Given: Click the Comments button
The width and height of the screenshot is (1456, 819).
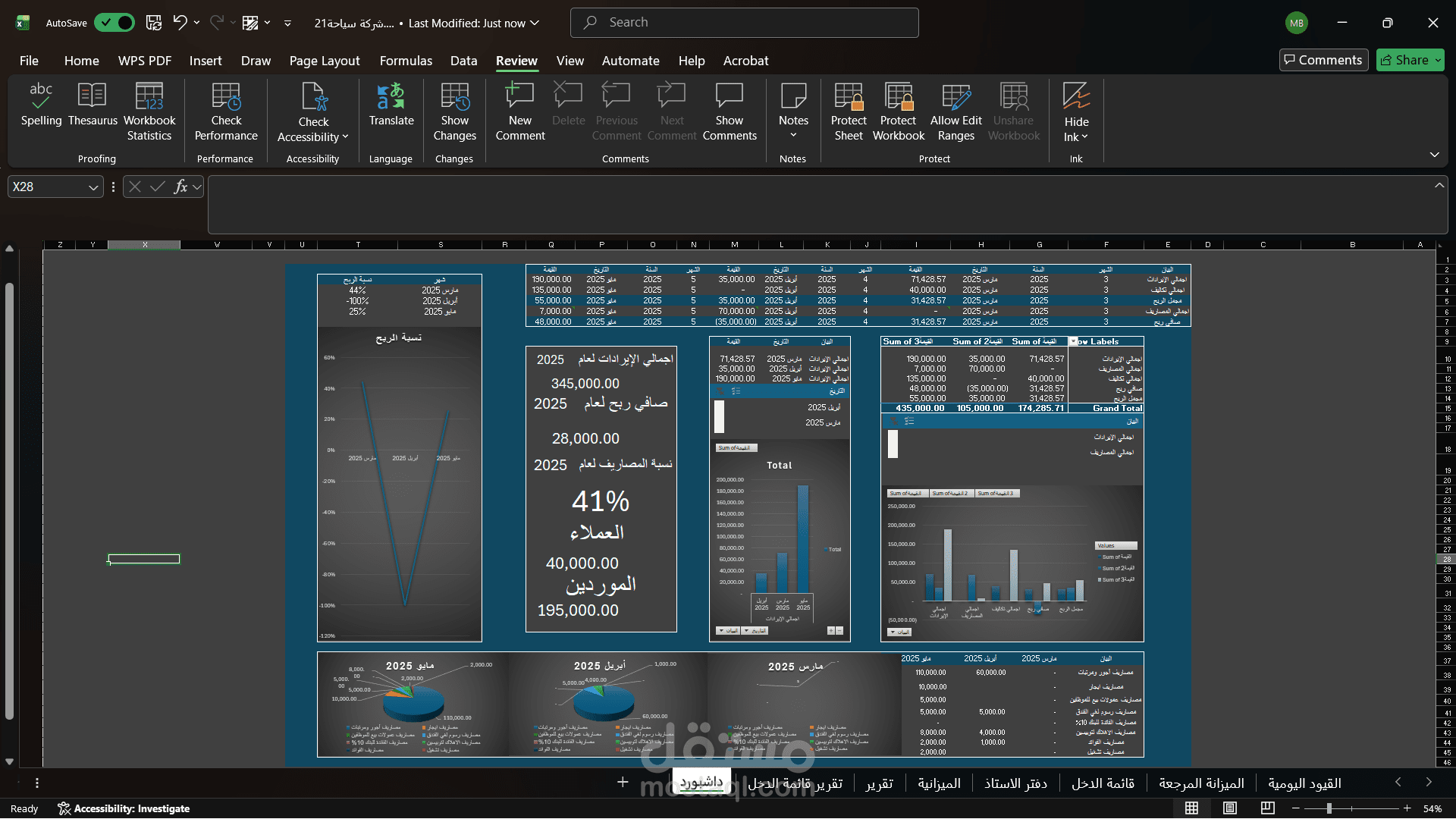Looking at the screenshot, I should click(1323, 60).
